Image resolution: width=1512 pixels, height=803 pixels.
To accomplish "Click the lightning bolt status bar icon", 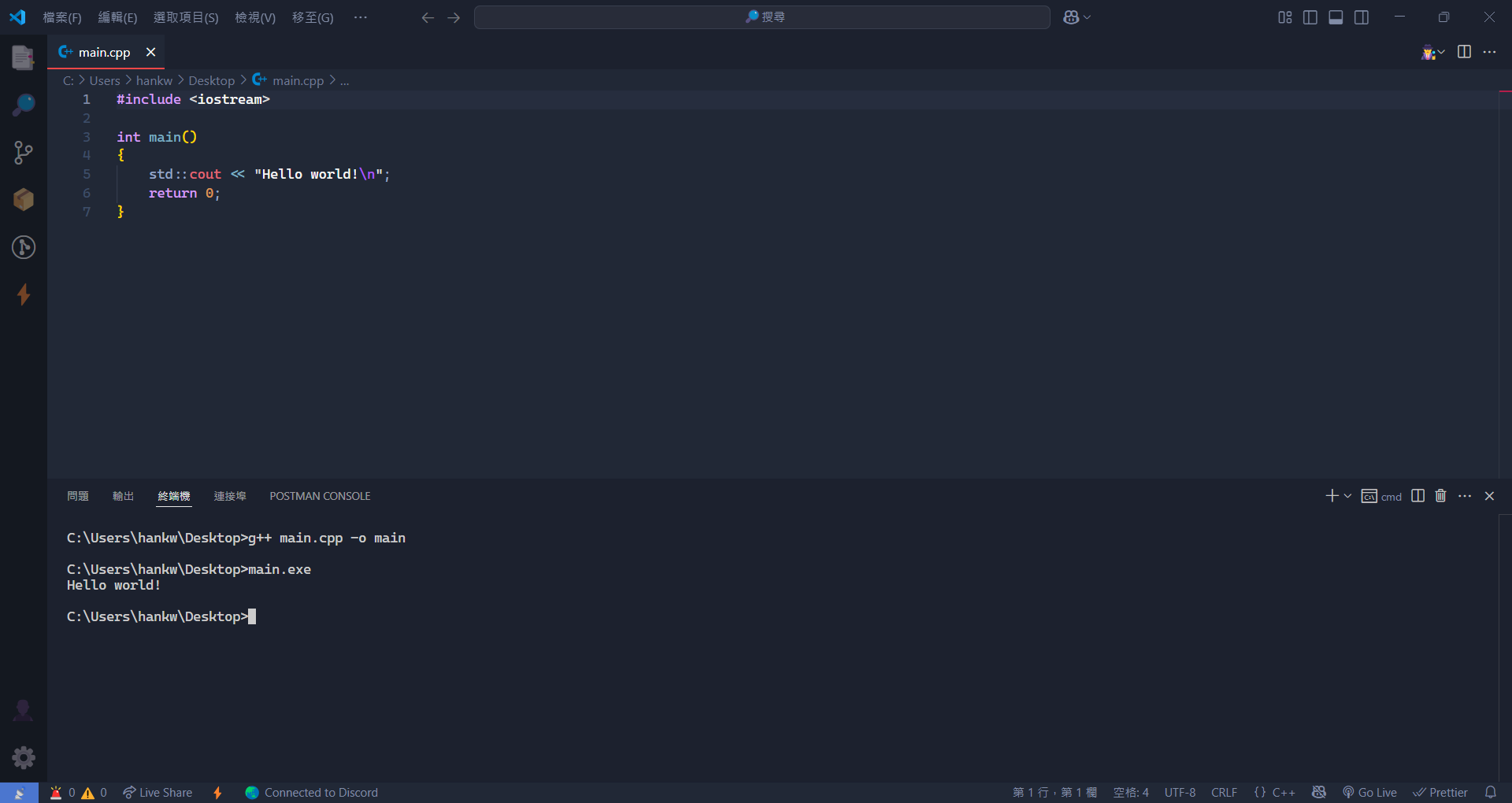I will 218,793.
